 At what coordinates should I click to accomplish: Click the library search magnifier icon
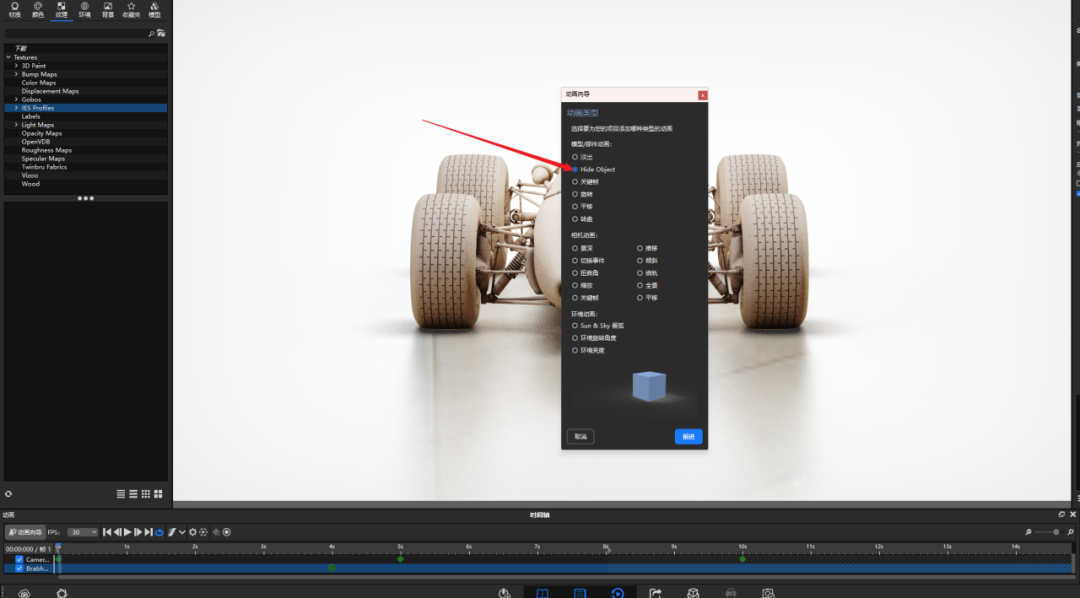click(152, 33)
